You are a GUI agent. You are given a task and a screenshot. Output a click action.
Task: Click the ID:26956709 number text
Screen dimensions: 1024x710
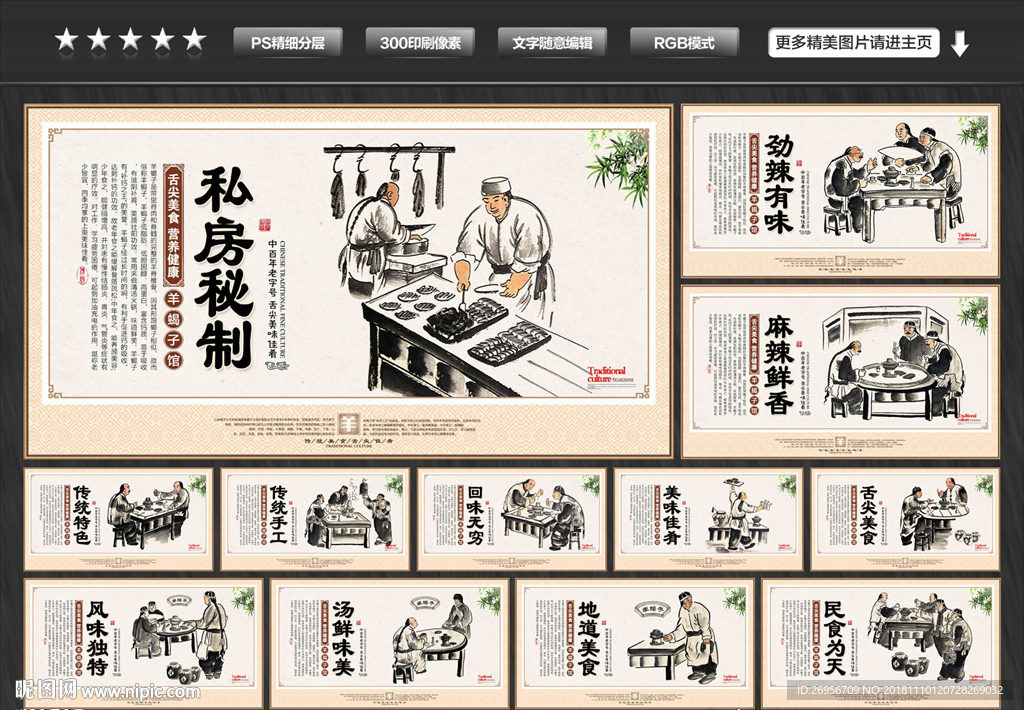pyautogui.click(x=827, y=690)
